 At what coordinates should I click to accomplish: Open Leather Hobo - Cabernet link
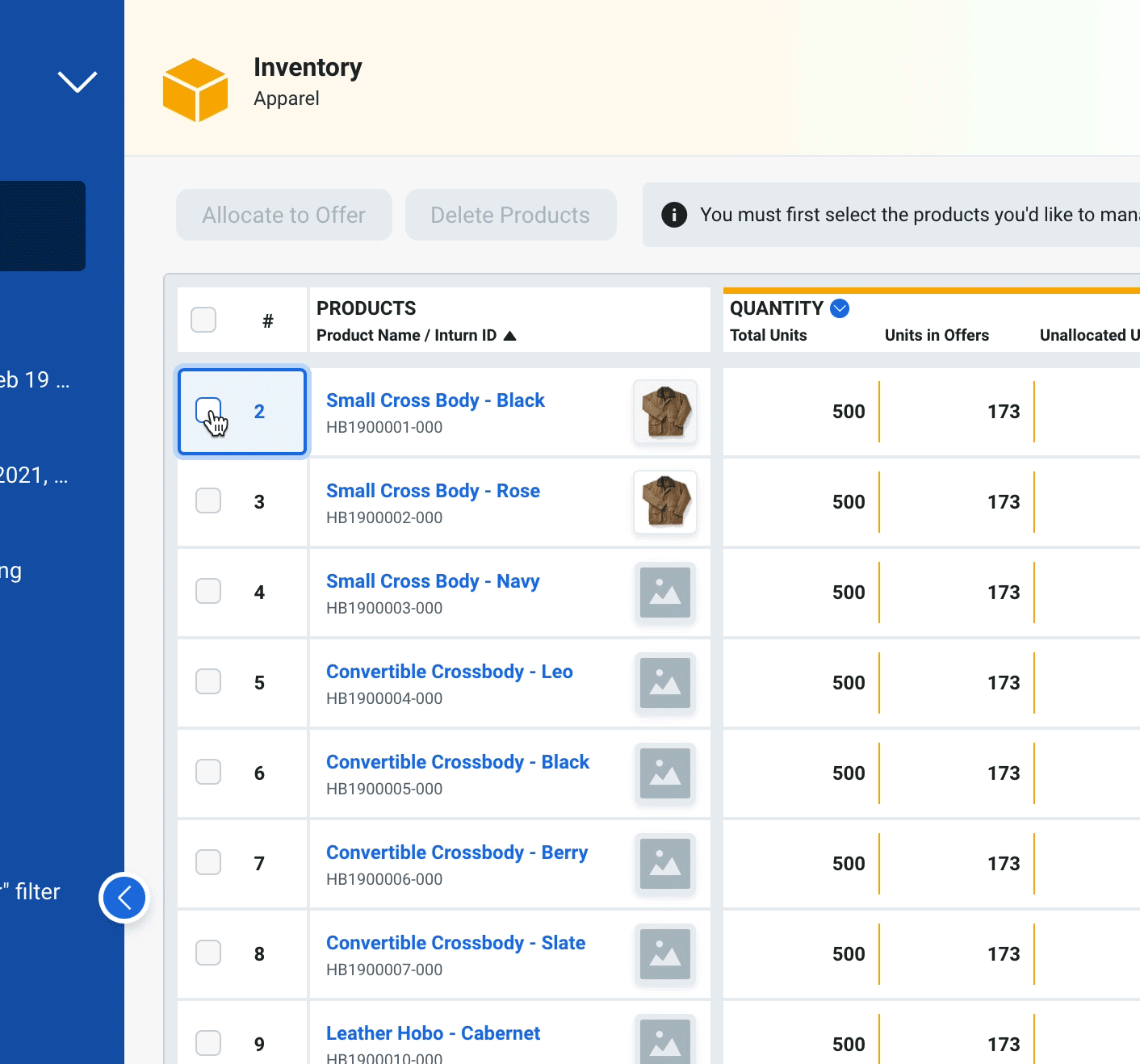tap(433, 1033)
